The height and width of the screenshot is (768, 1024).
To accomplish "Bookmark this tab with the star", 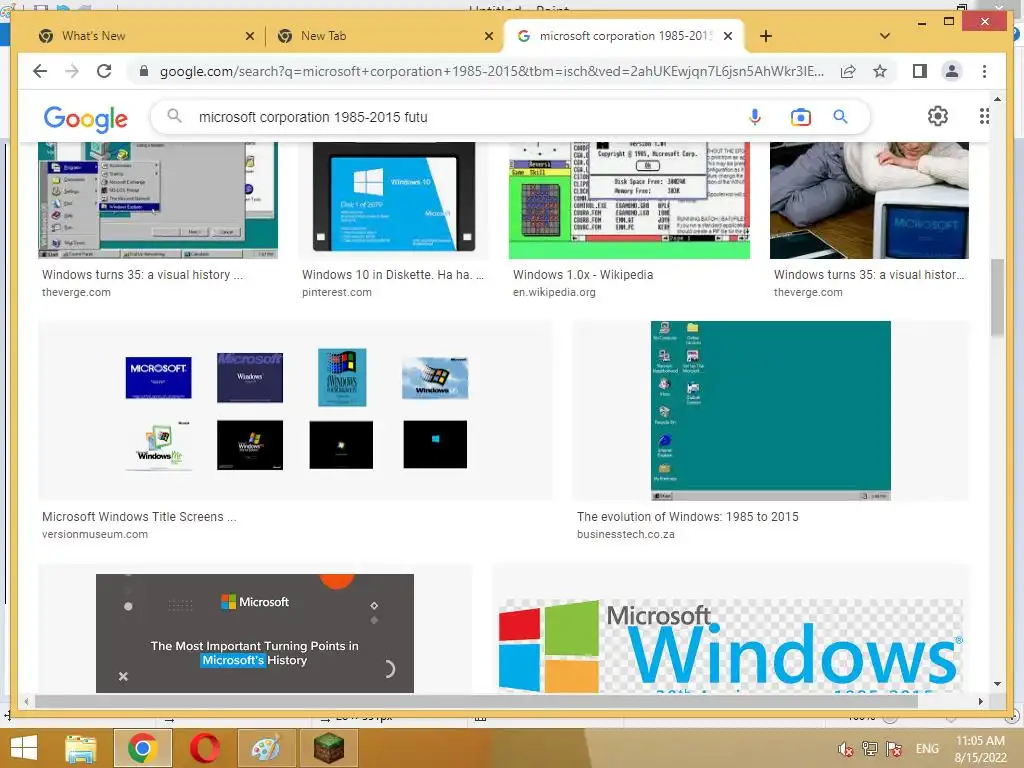I will (x=880, y=71).
